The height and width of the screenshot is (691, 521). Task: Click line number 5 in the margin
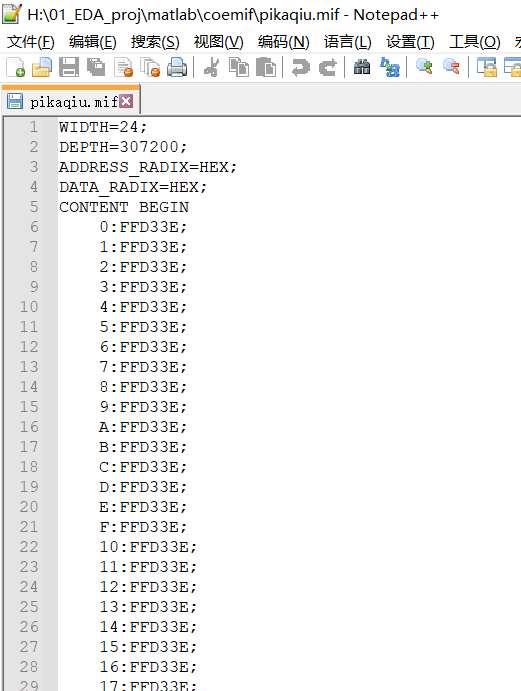point(33,207)
